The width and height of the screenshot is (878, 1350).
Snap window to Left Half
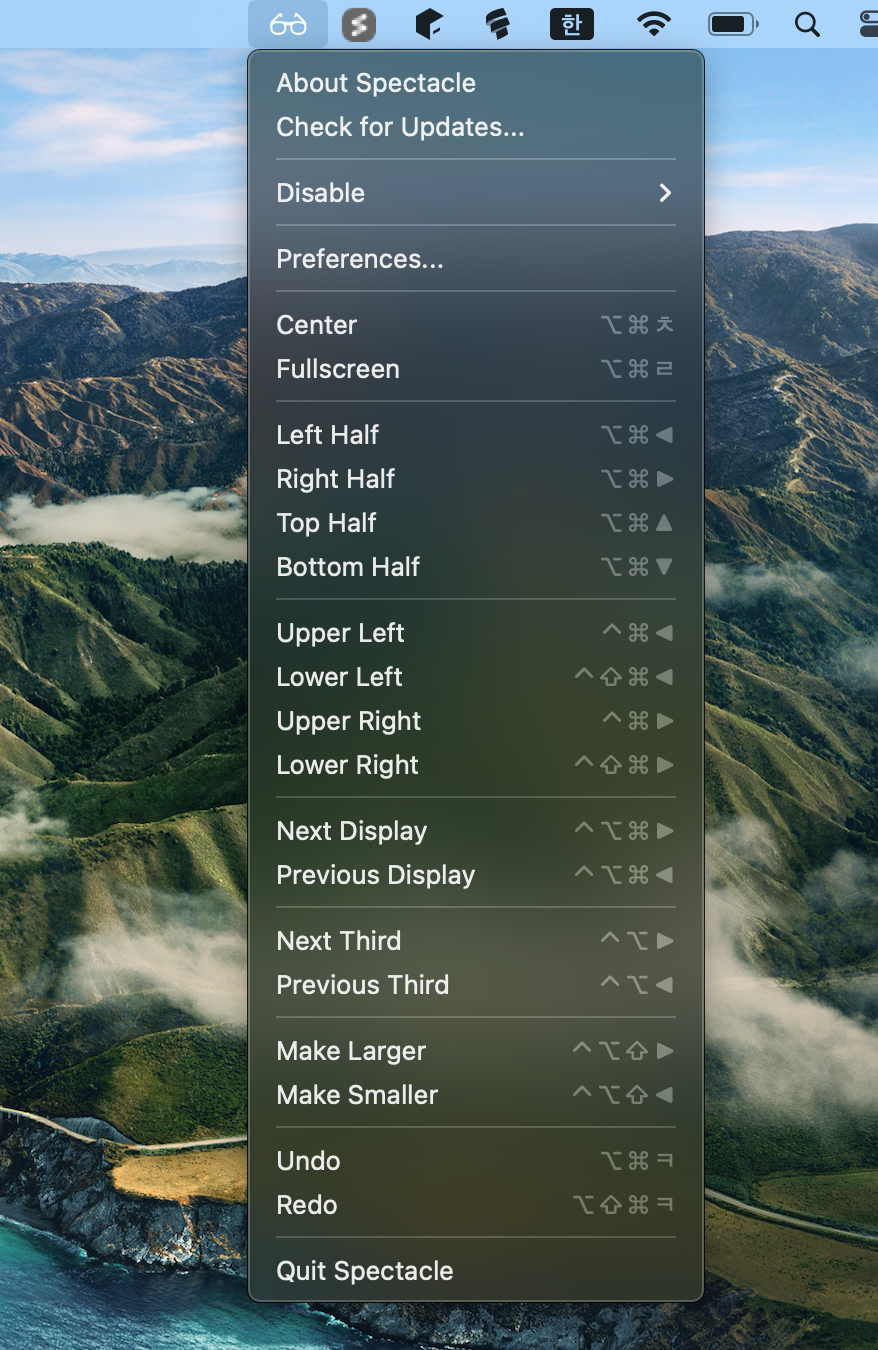pos(476,435)
